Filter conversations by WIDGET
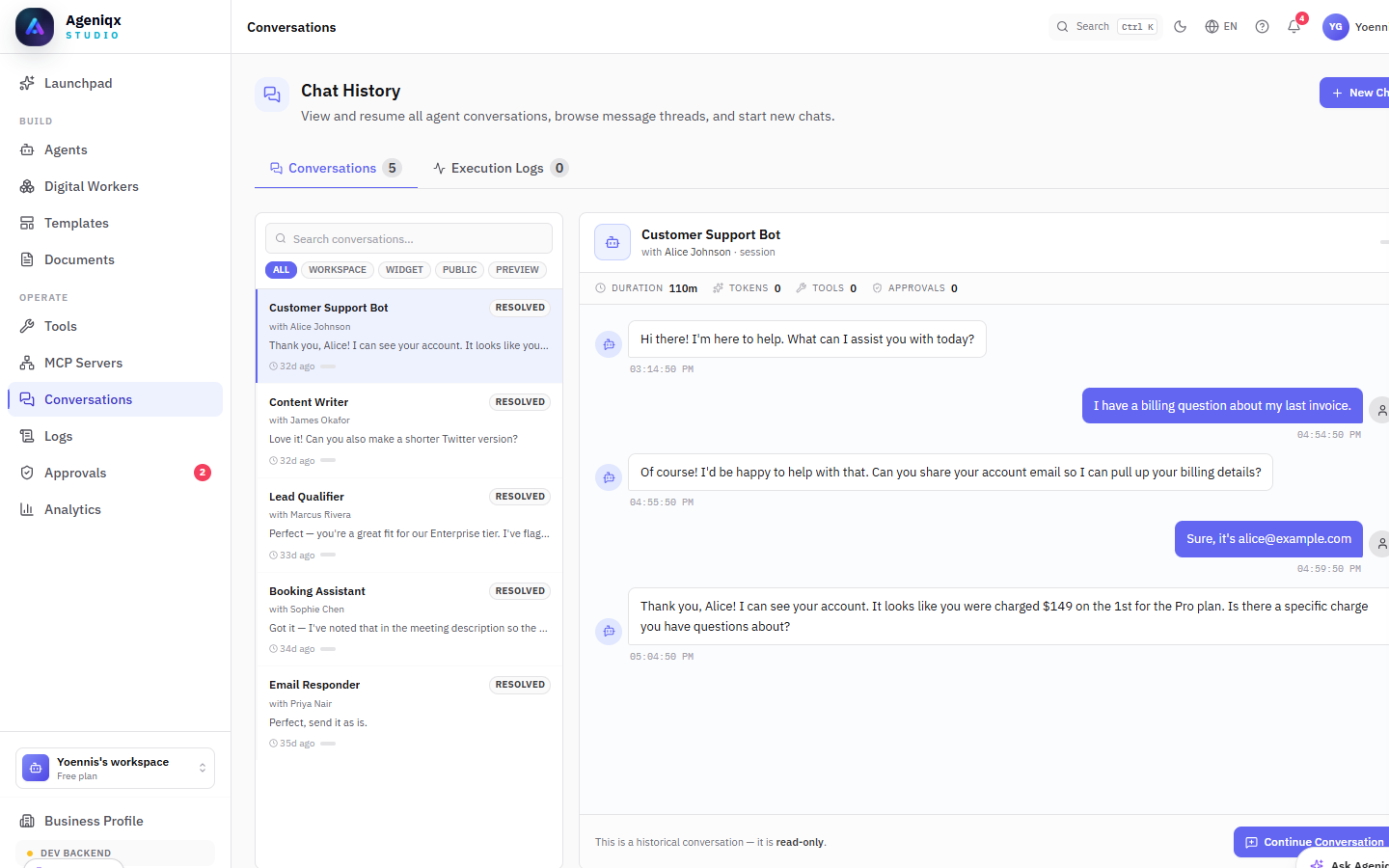This screenshot has width=1389, height=868. click(404, 270)
